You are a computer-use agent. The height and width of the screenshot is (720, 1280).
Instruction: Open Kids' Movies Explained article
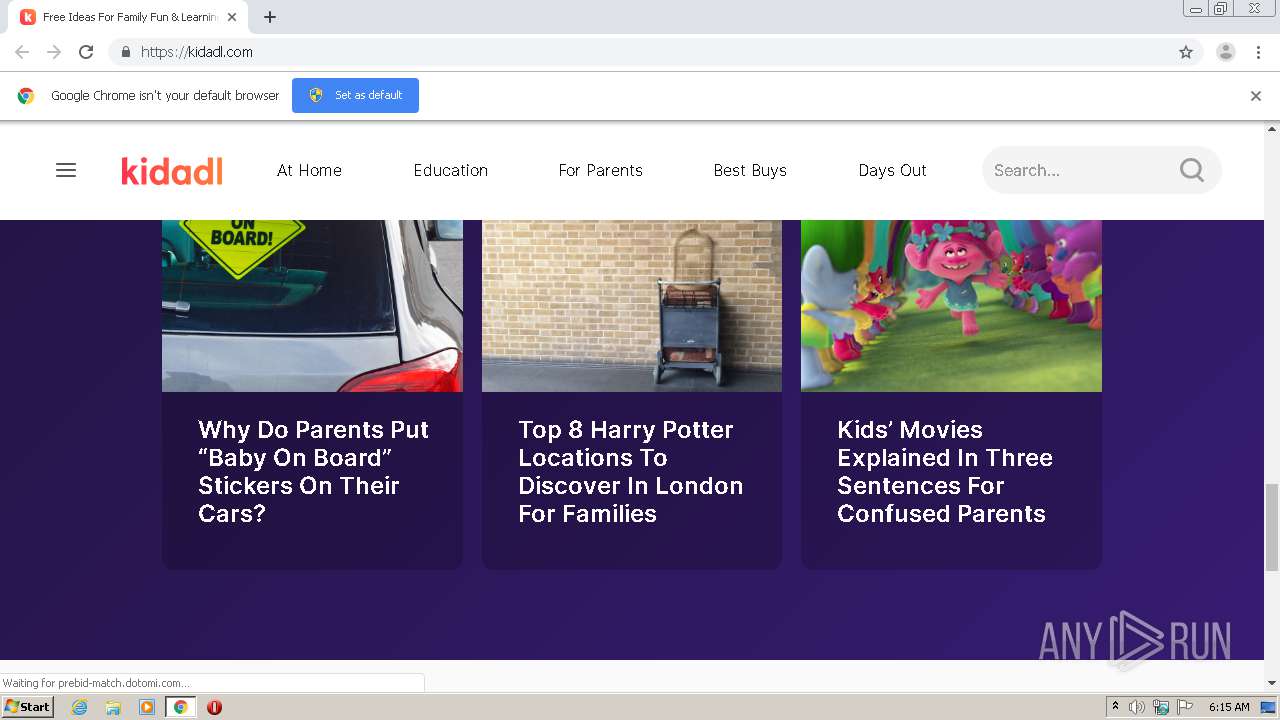(945, 471)
